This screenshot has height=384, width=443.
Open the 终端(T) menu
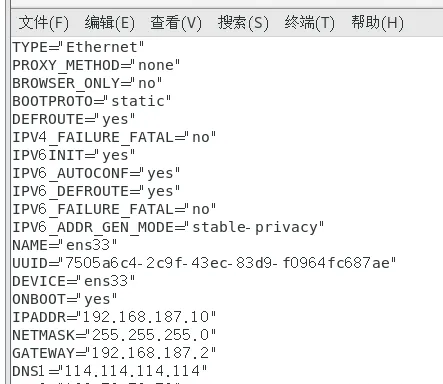click(x=309, y=23)
